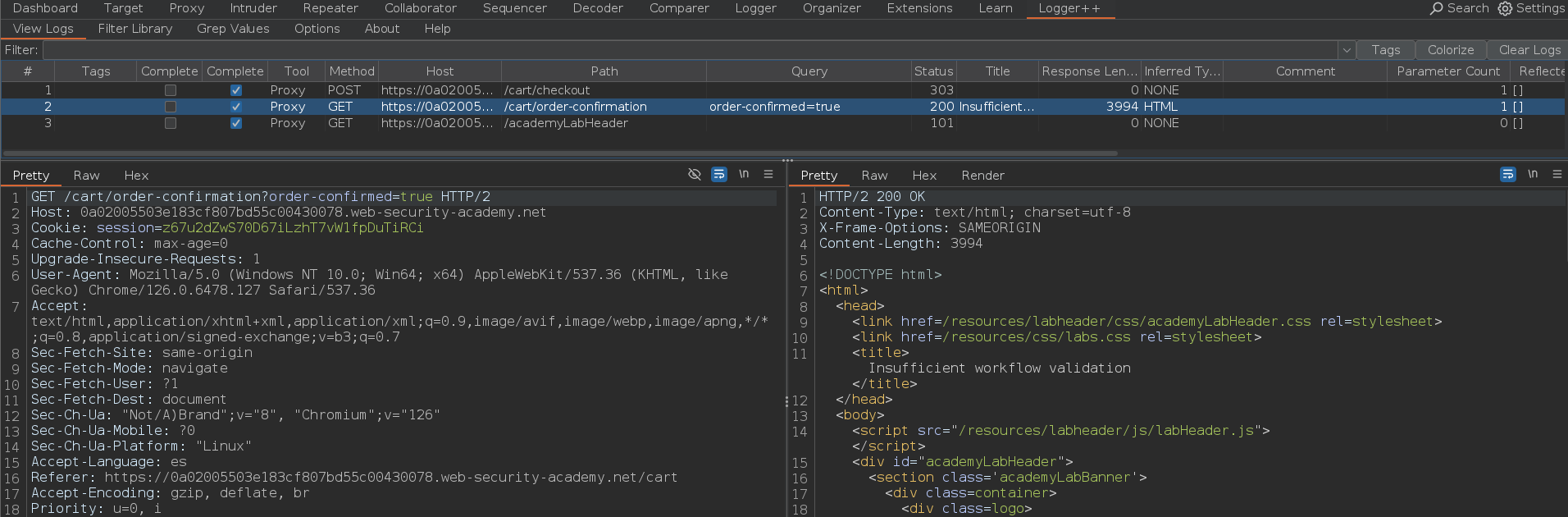Go to the Extensions tab
1568x517 pixels.
919,8
